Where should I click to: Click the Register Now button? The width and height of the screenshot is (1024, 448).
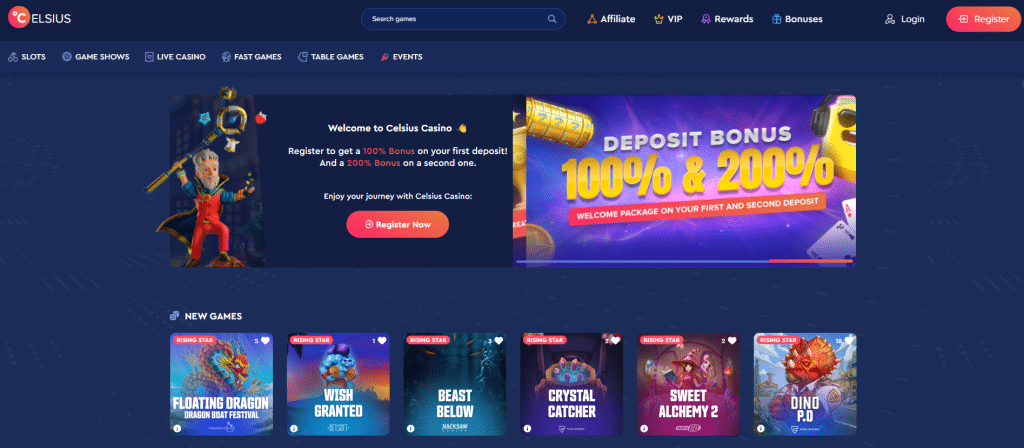[x=398, y=224]
